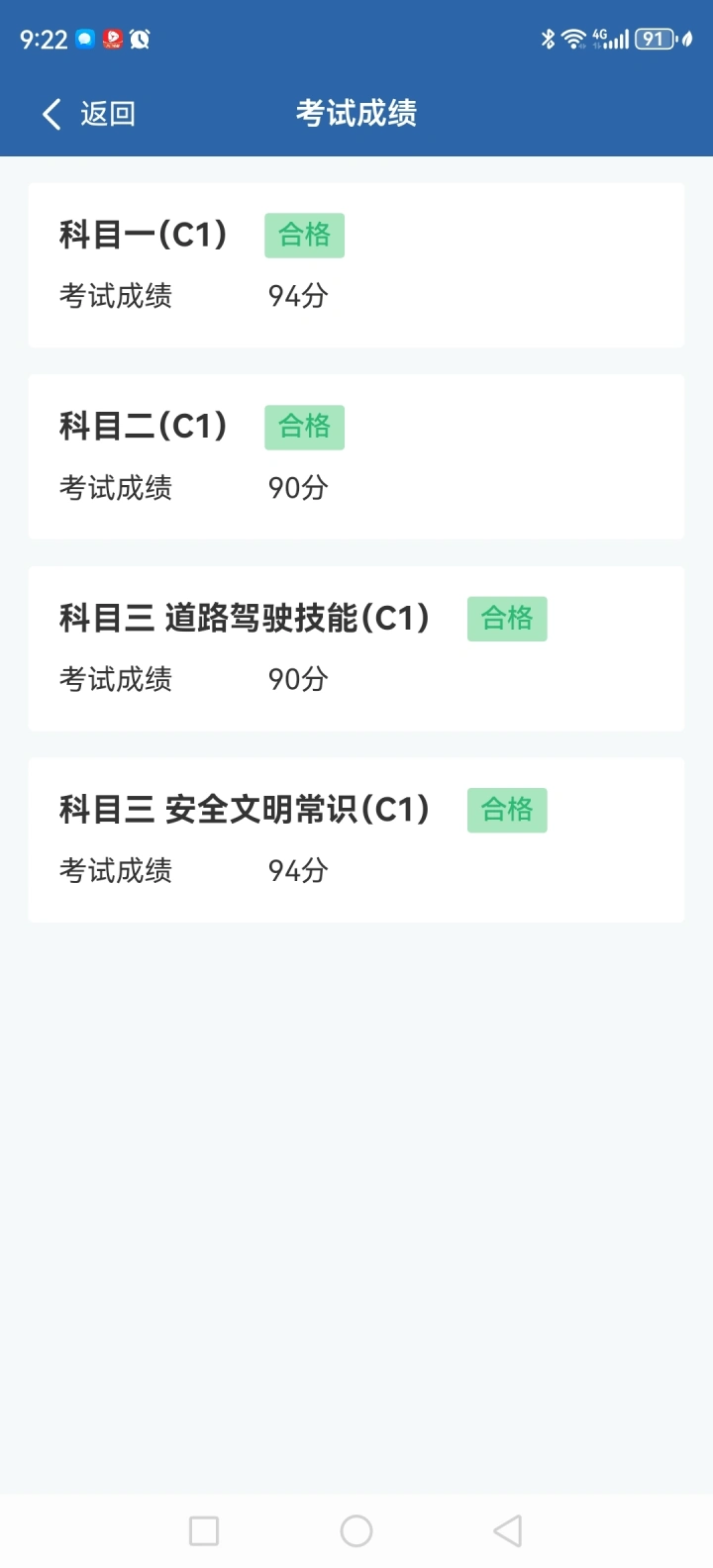Screen dimensions: 713x1568
Task: Tap the blue chat notification icon
Action: pyautogui.click(x=85, y=40)
